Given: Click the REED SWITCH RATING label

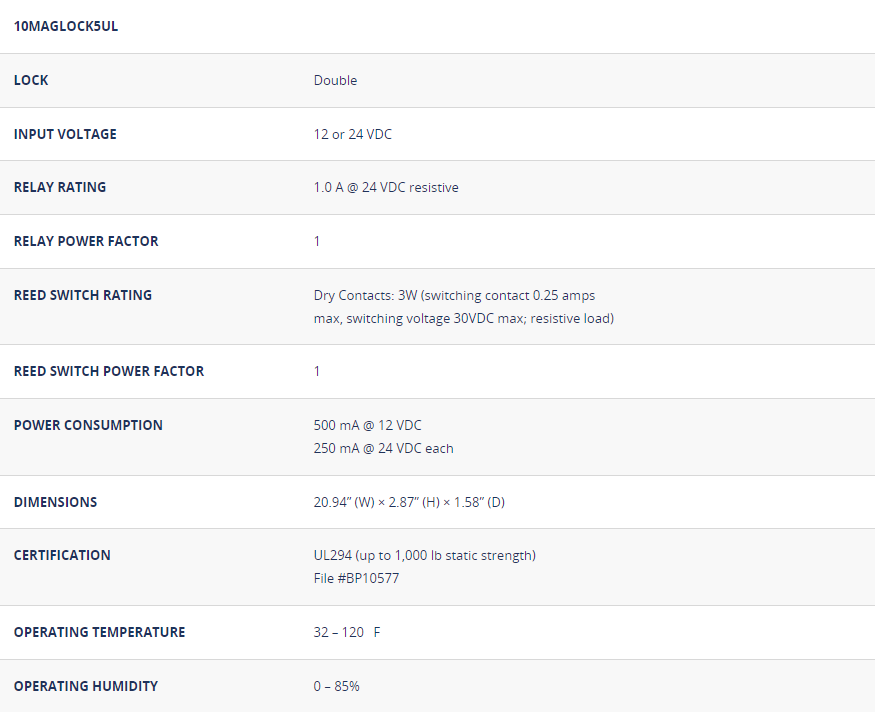Looking at the screenshot, I should tap(83, 295).
